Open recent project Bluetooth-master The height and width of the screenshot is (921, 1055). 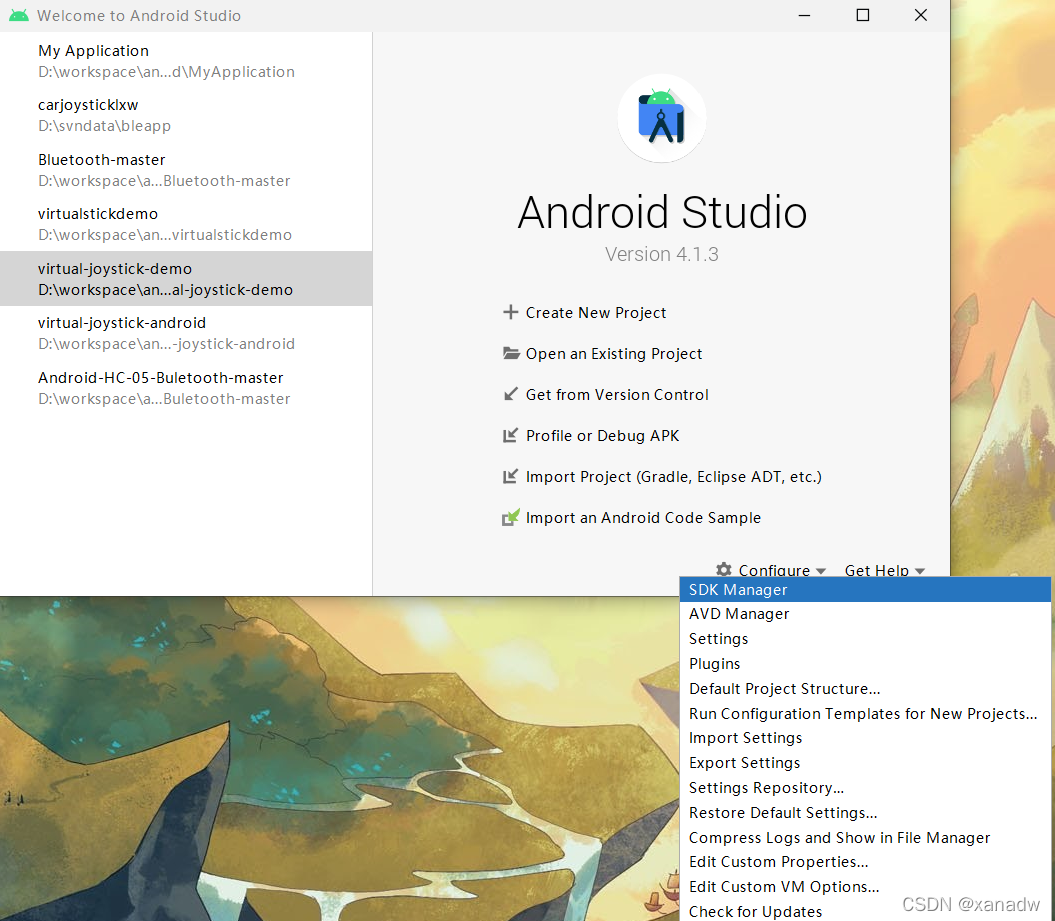pos(186,170)
